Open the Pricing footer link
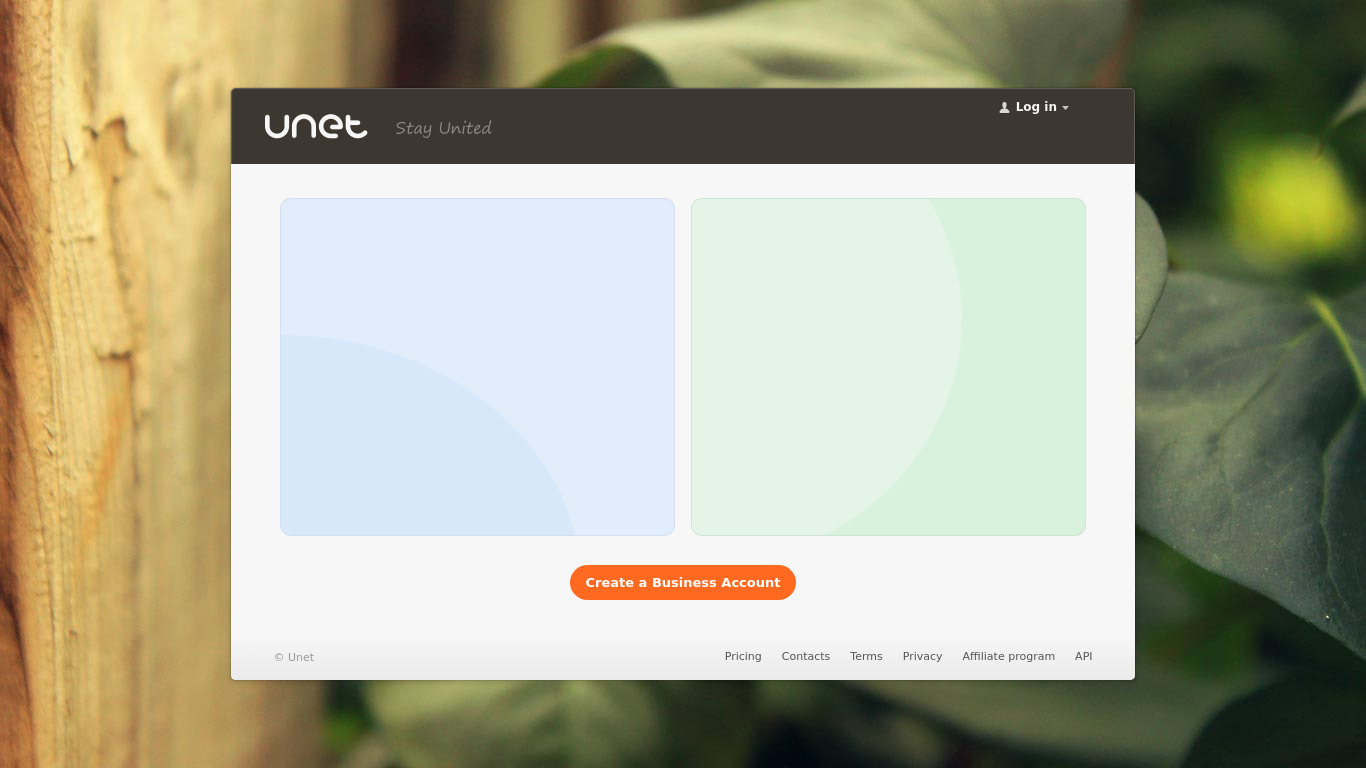Image resolution: width=1366 pixels, height=768 pixels. [743, 657]
